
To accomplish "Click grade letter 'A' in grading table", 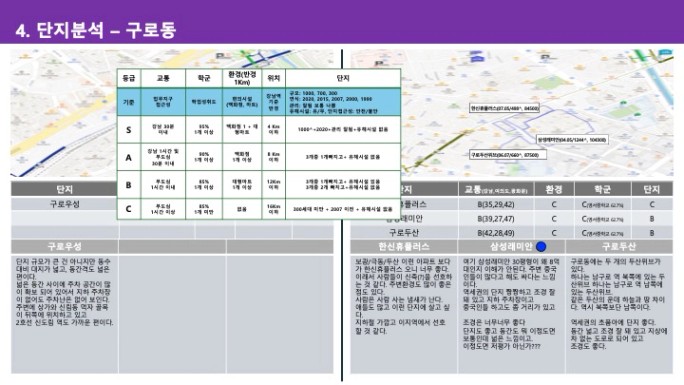I will click(129, 157).
